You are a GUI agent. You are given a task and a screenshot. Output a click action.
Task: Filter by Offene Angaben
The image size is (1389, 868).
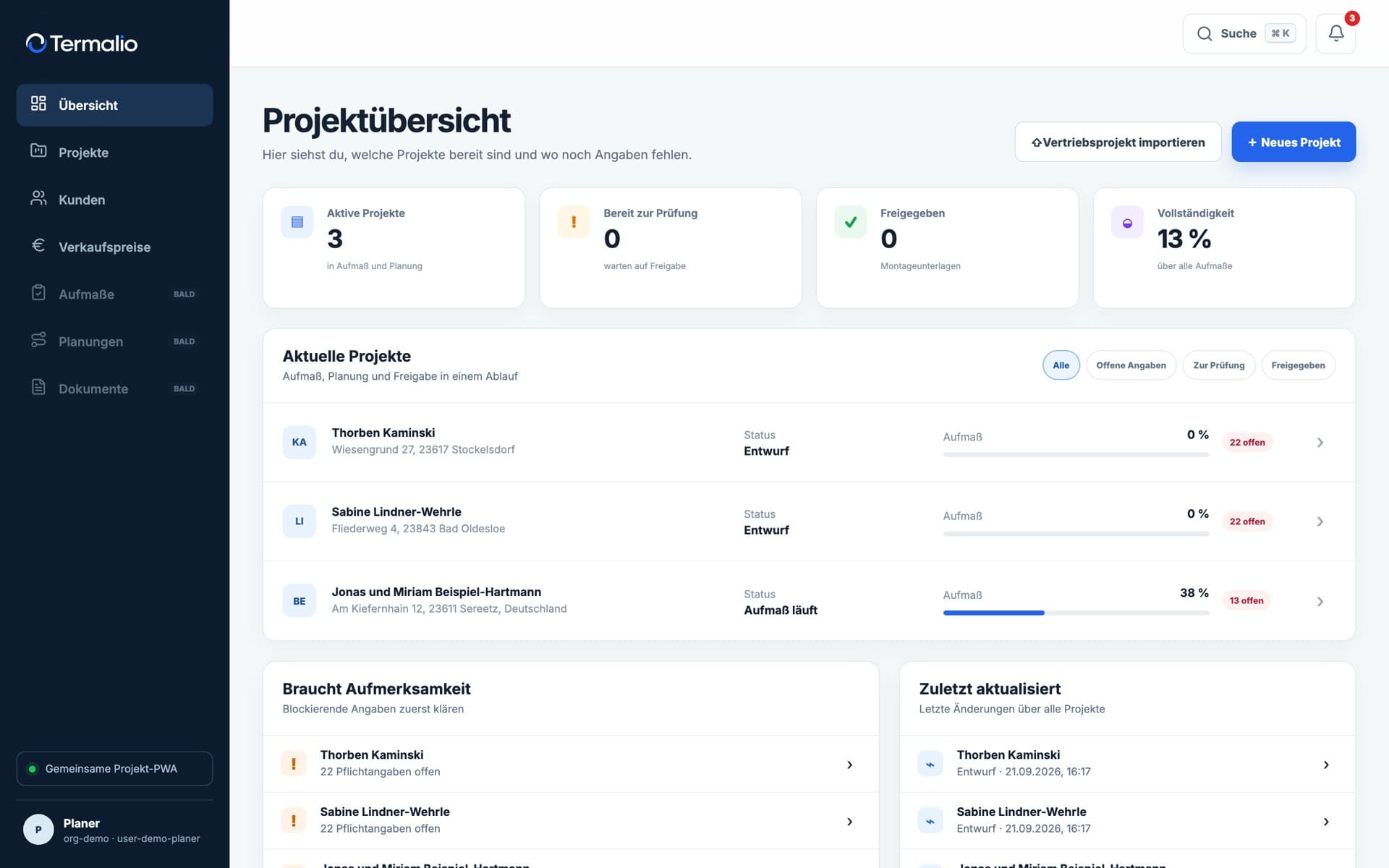click(1131, 365)
